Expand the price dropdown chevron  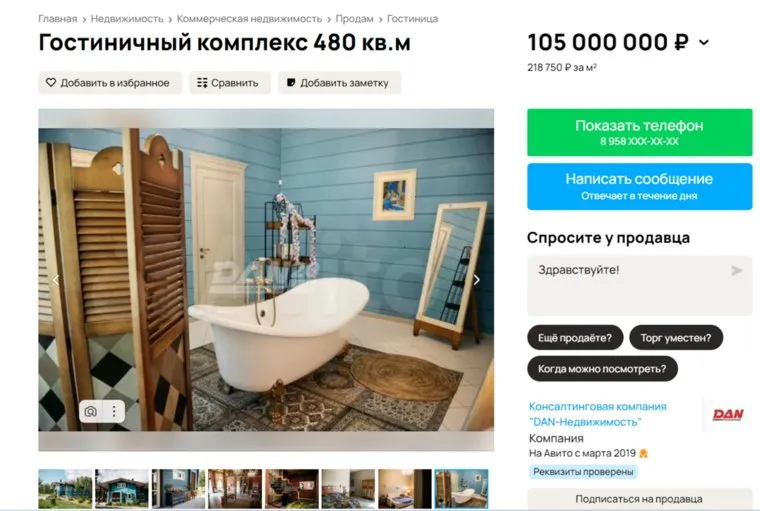click(x=704, y=43)
